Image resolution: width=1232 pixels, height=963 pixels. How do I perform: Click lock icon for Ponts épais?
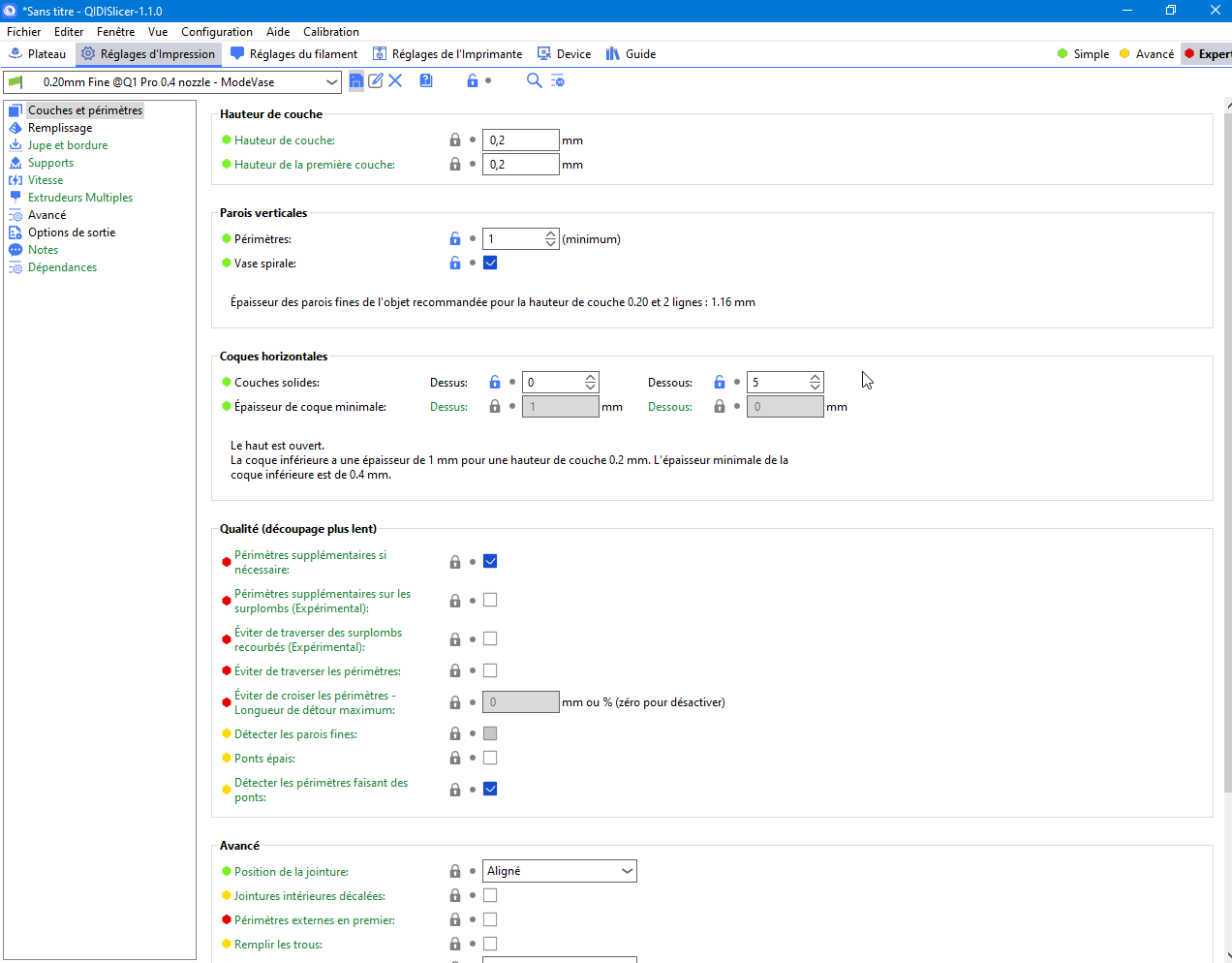pyautogui.click(x=455, y=759)
